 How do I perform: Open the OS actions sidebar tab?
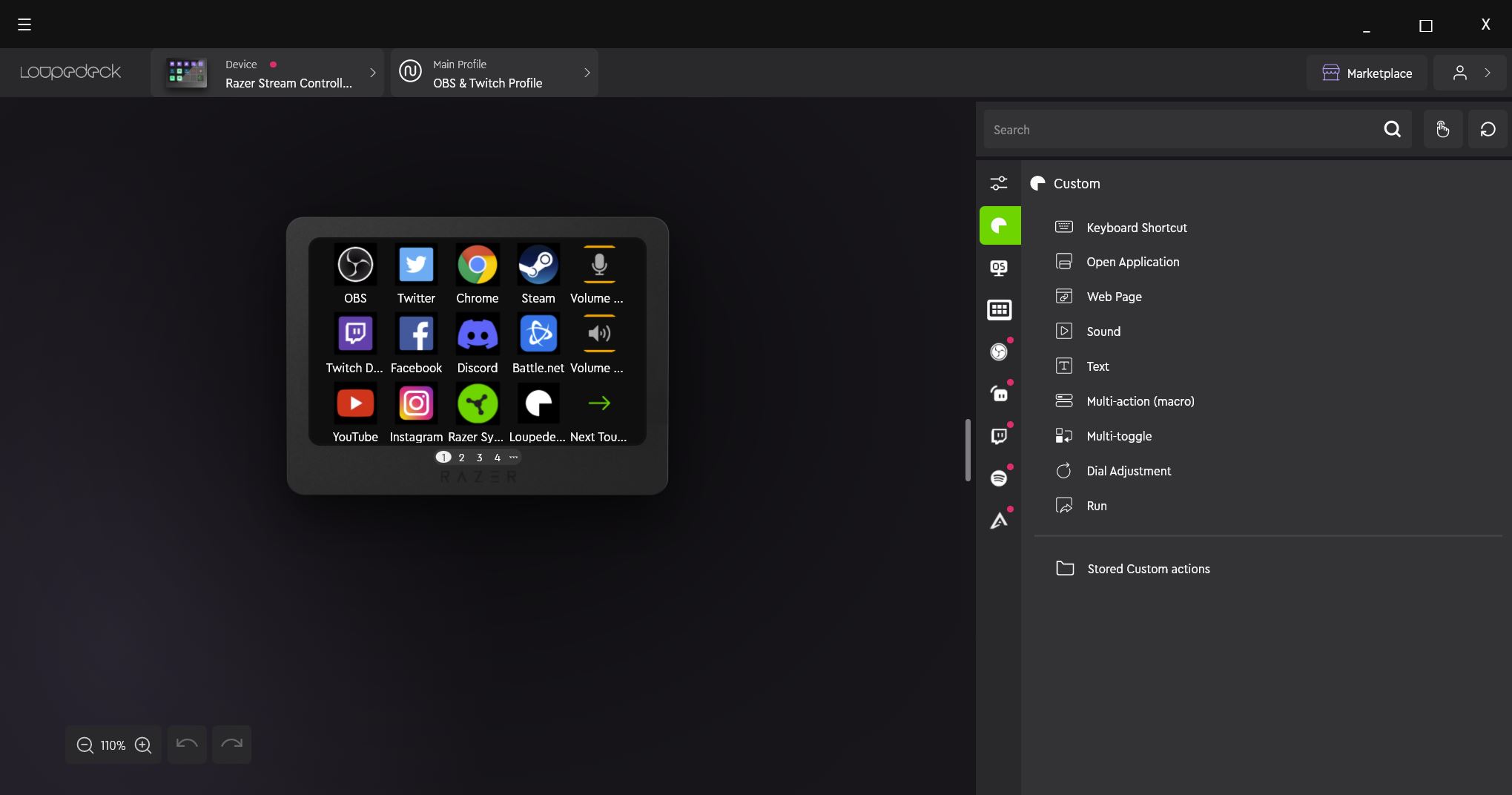(999, 268)
